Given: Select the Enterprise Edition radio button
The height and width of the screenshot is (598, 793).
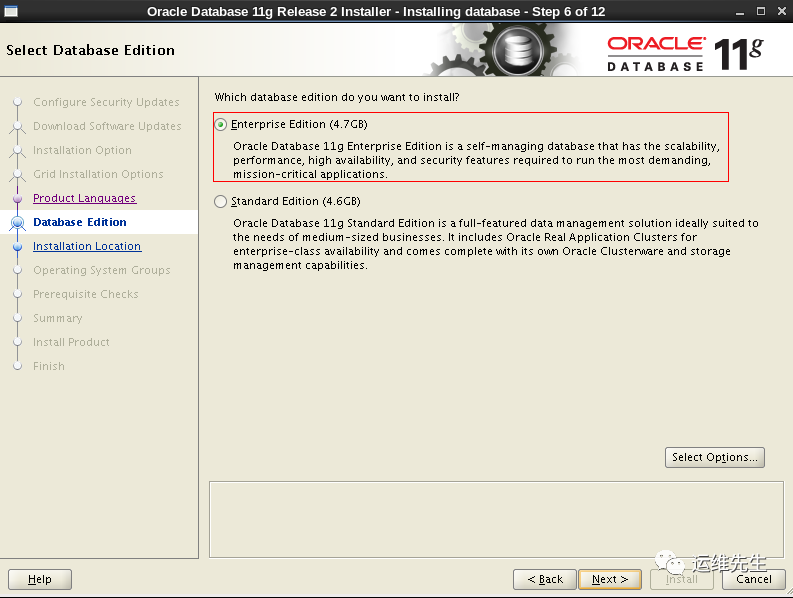Looking at the screenshot, I should coord(221,124).
